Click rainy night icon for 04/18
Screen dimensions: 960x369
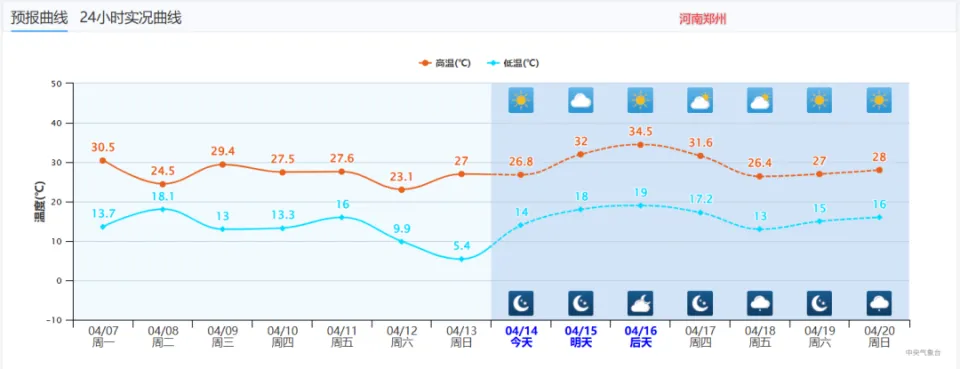point(760,303)
